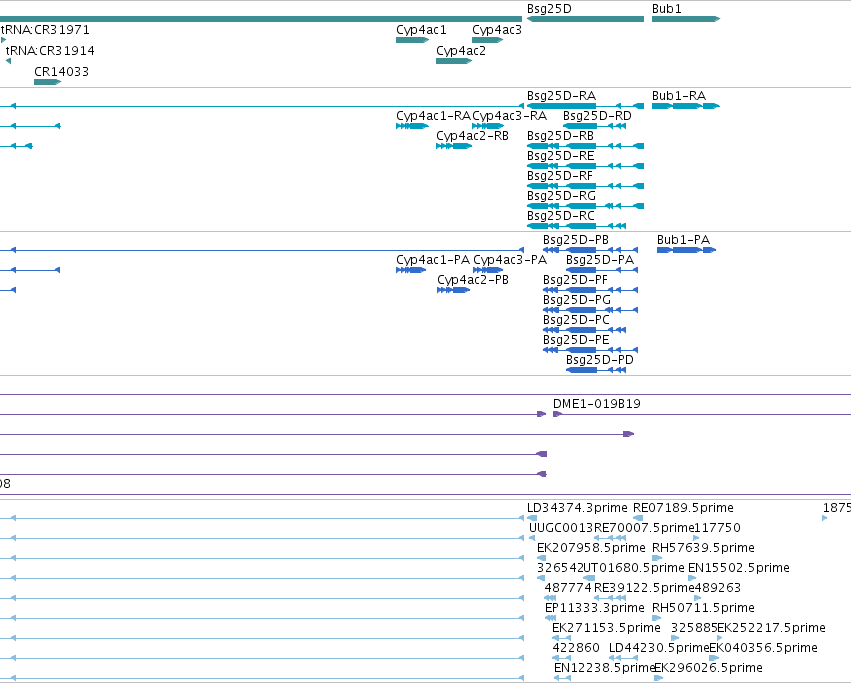Image resolution: width=851 pixels, height=683 pixels.
Task: Select the Bub1 gene label
Action: 666,9
